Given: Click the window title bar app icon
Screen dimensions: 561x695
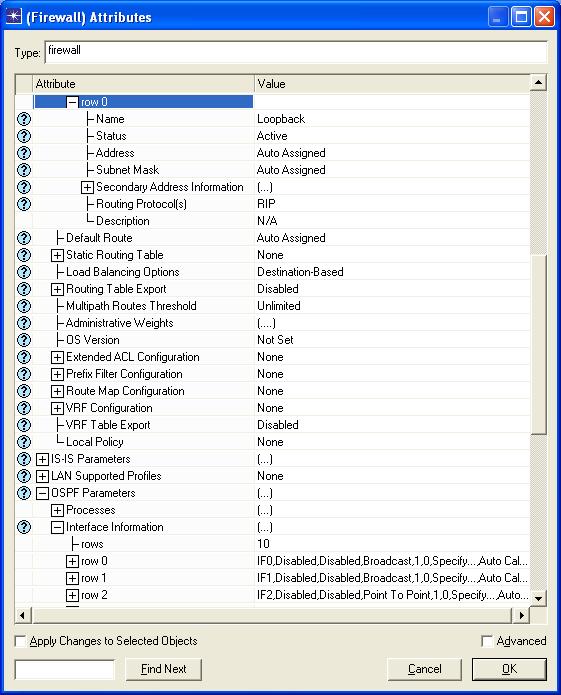Looking at the screenshot, I should (13, 17).
